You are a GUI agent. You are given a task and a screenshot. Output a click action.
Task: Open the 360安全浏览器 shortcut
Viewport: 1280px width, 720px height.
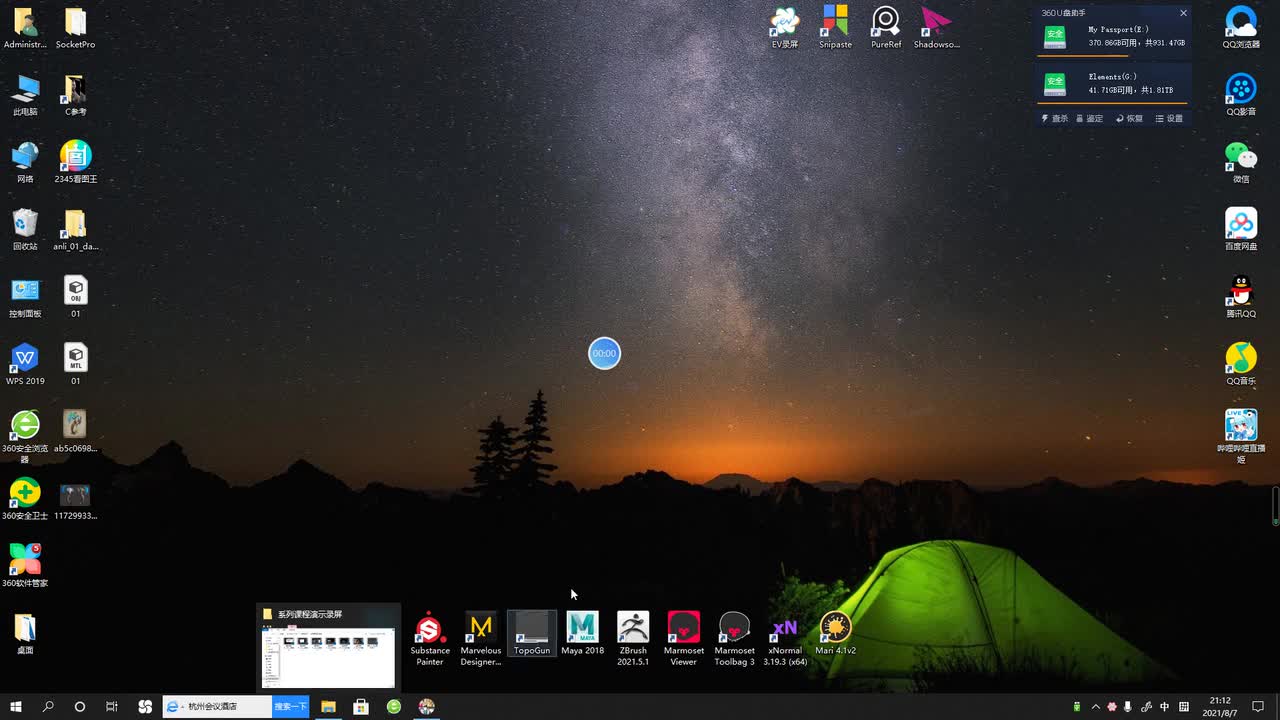[25, 436]
